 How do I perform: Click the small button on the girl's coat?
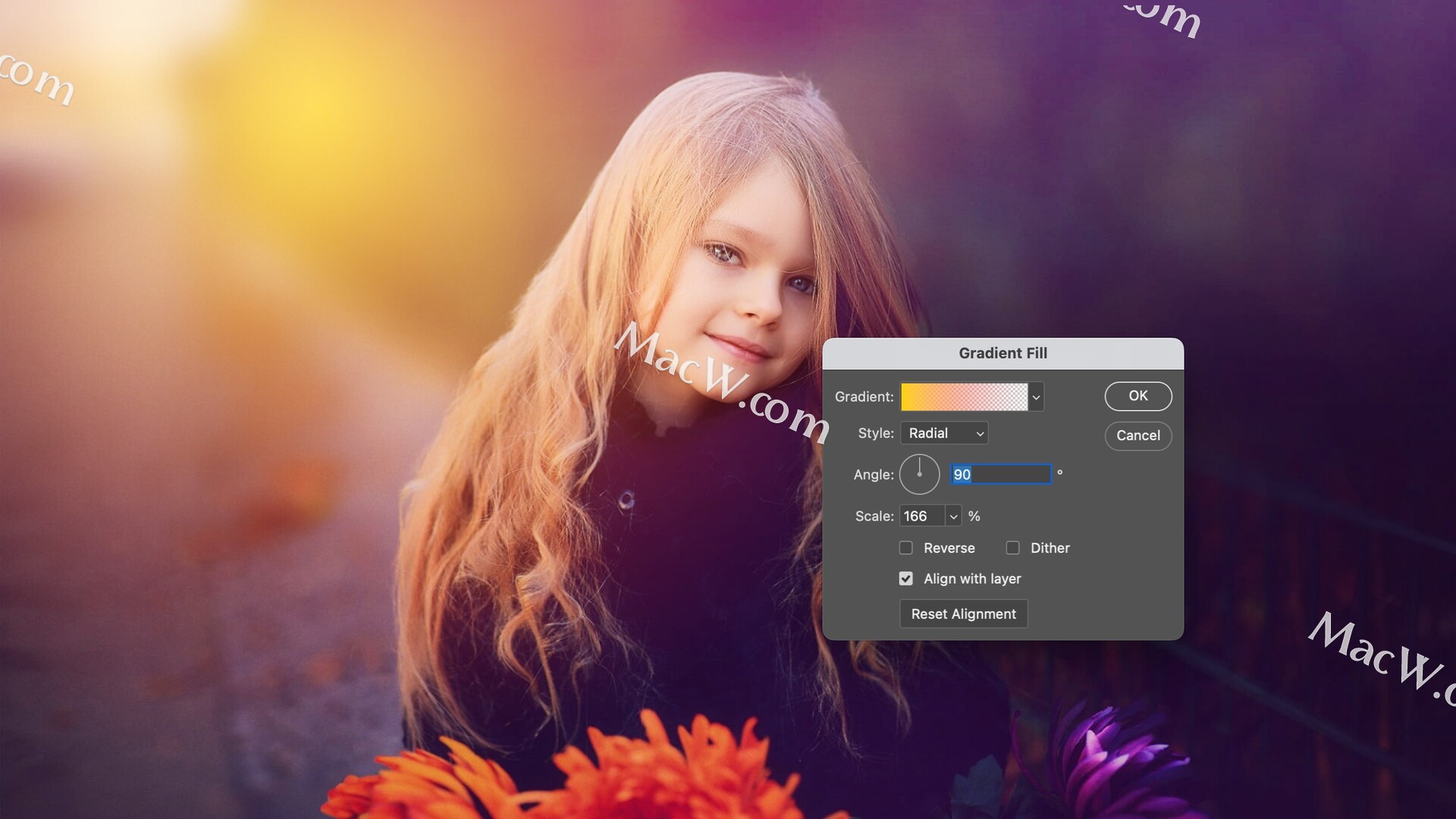point(626,500)
